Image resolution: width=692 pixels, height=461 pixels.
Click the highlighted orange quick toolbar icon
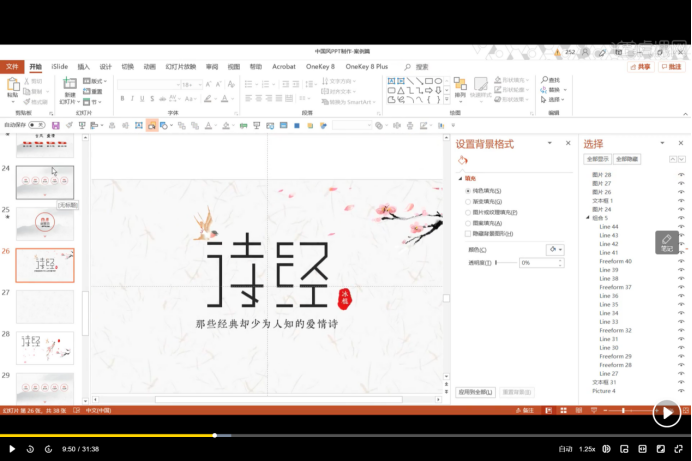click(x=151, y=126)
